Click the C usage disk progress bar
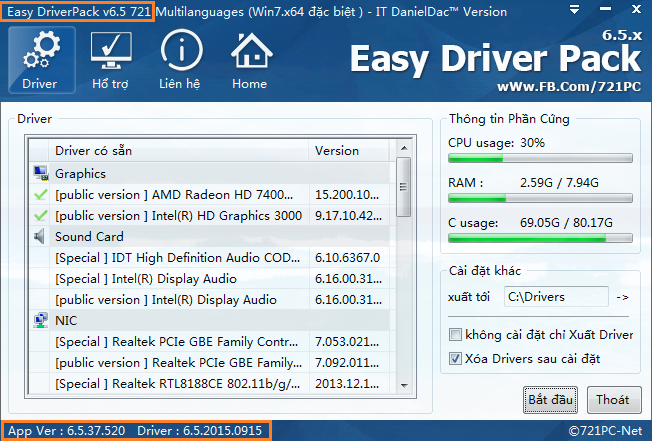This screenshot has width=652, height=441. tap(540, 238)
